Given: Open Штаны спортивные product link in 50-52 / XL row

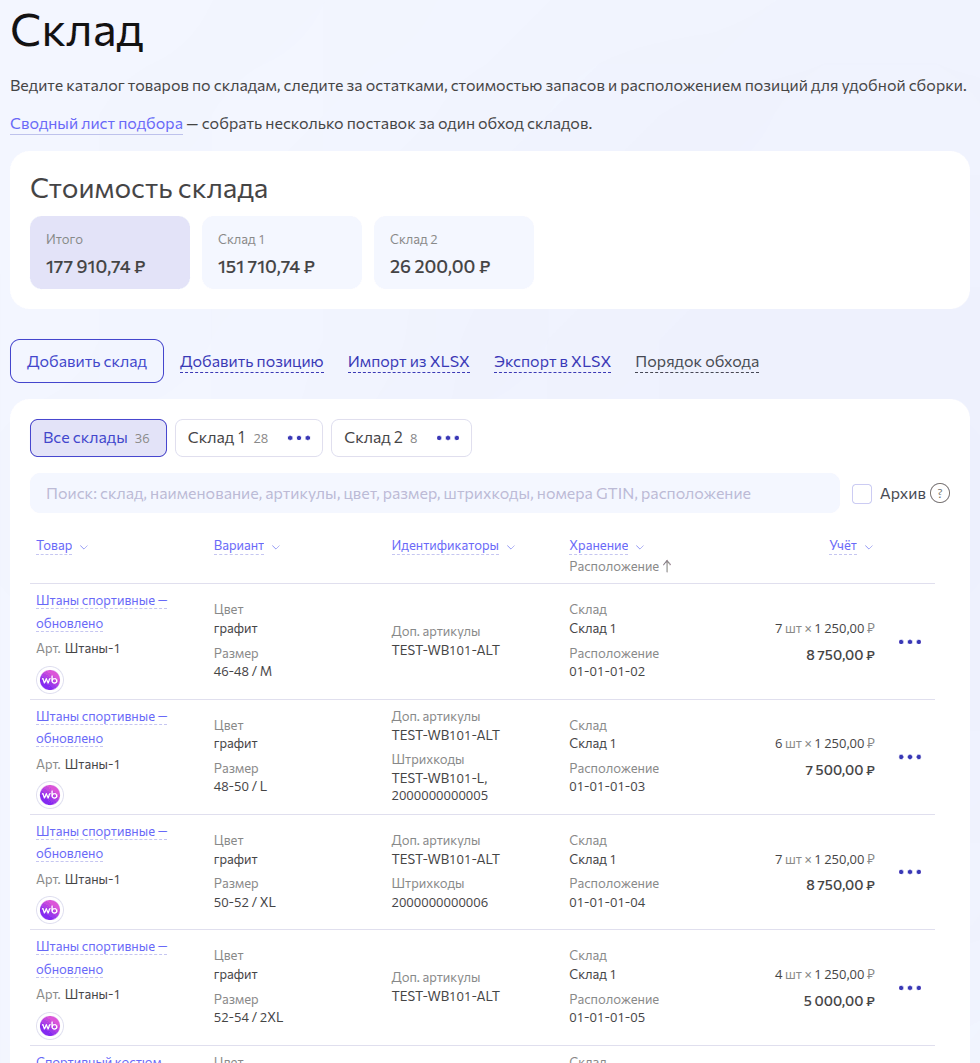Looking at the screenshot, I should click(102, 843).
